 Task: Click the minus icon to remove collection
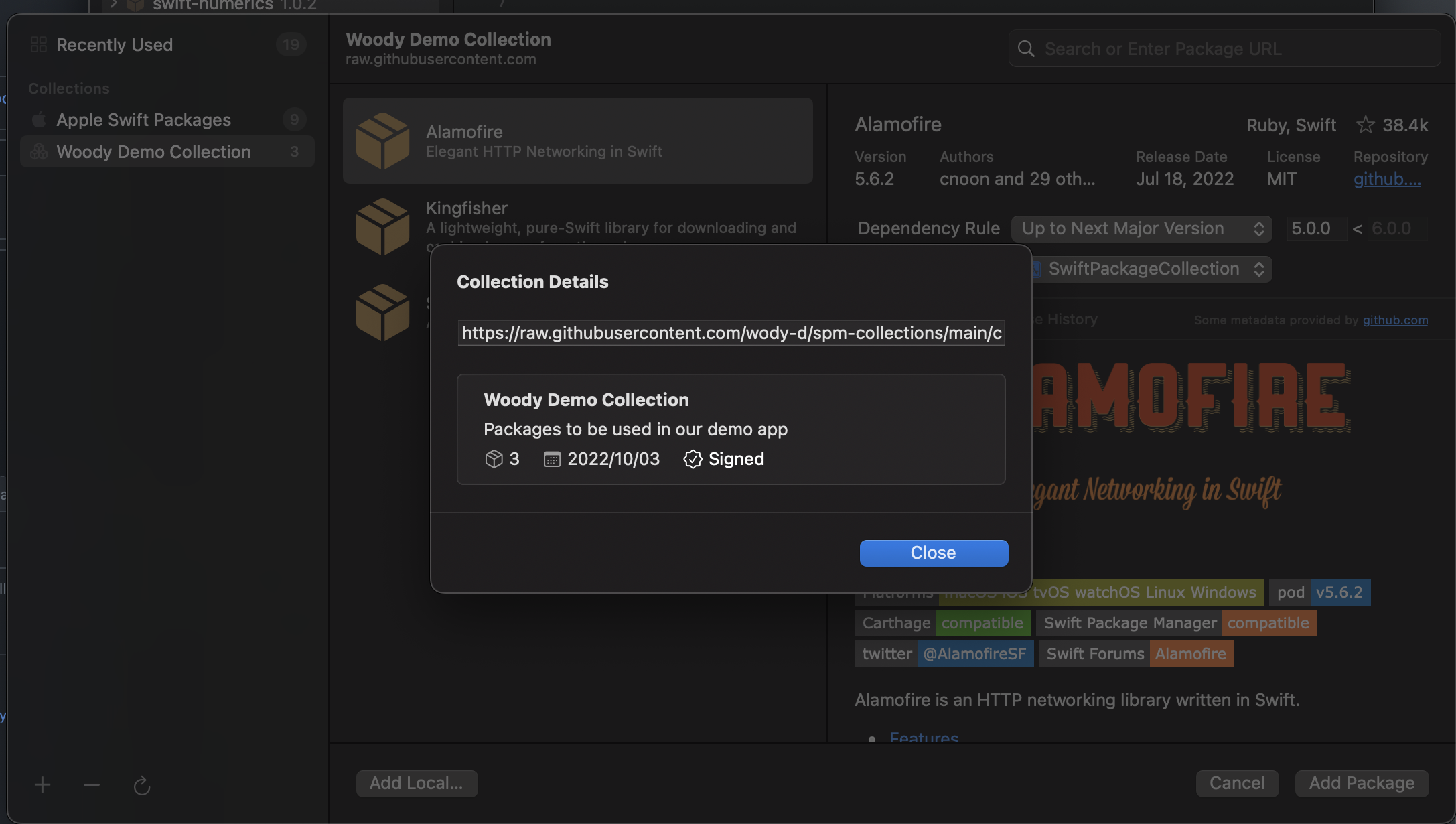[x=92, y=784]
